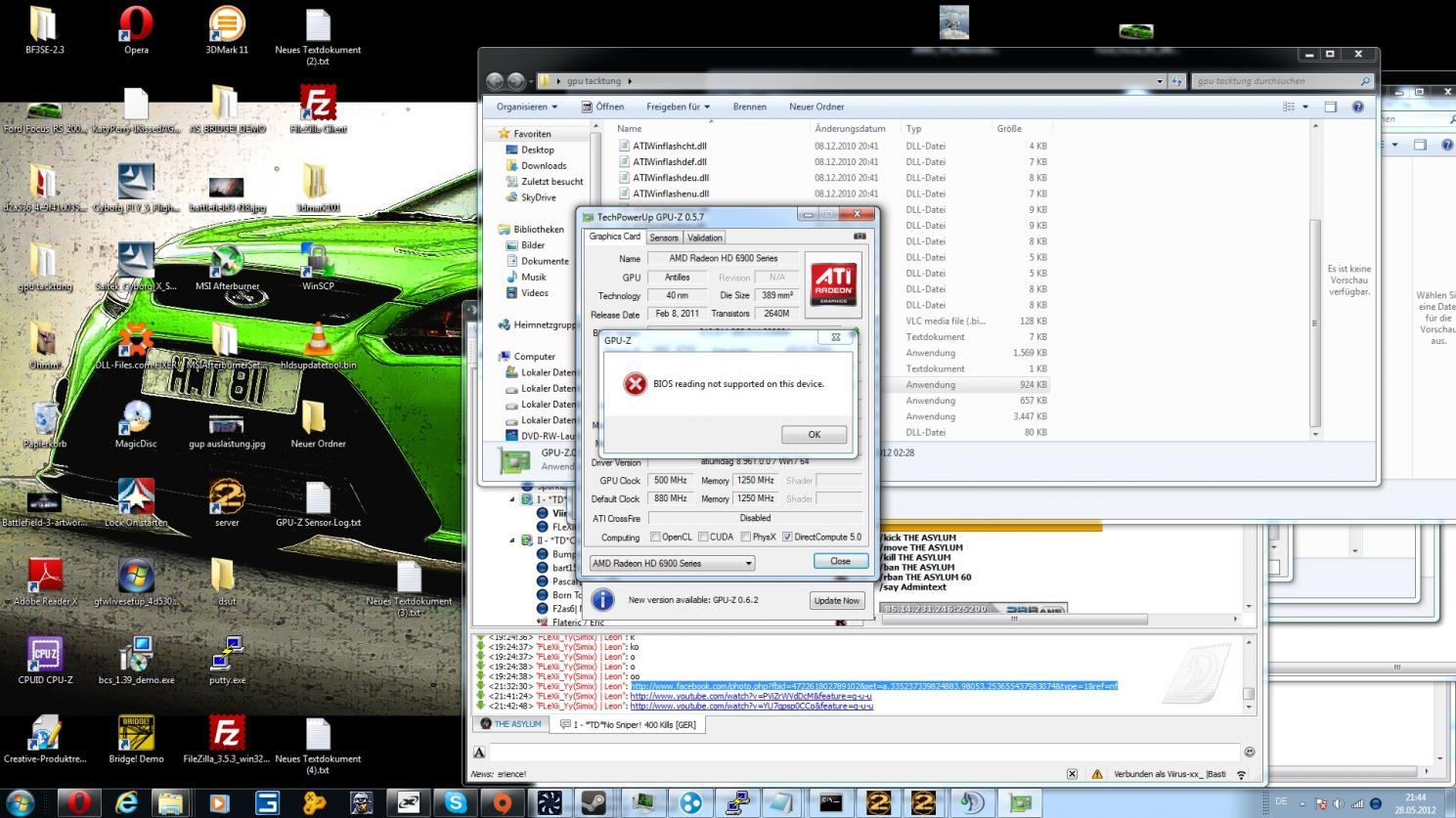Sort by the Größe column header

tap(1009, 128)
